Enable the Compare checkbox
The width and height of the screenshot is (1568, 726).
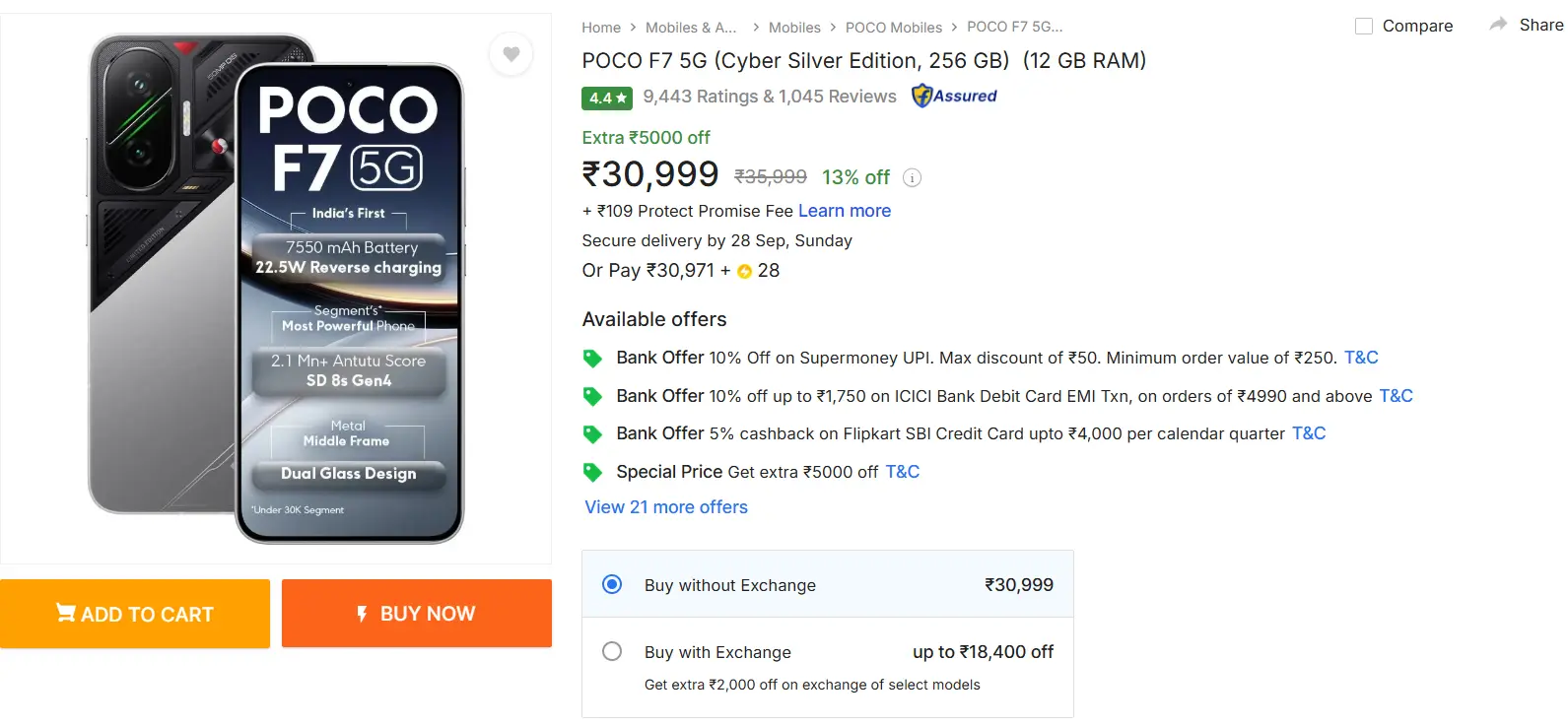tap(1364, 26)
